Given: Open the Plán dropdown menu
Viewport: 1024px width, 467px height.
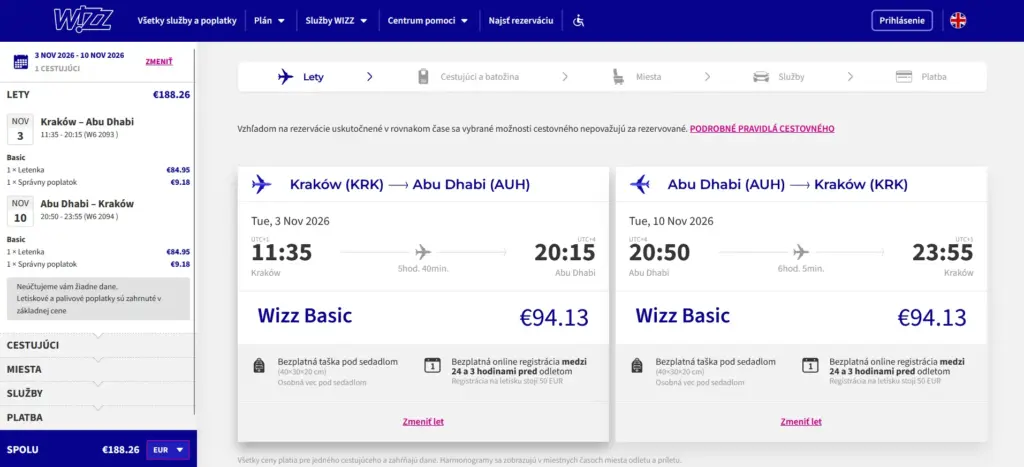Looking at the screenshot, I should tap(270, 21).
